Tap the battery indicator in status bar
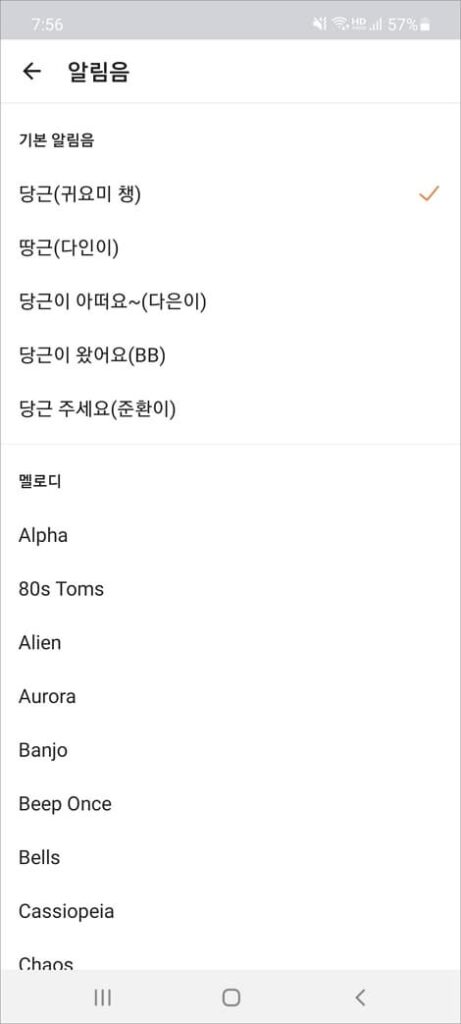Screen dimensions: 461x1024 coord(425,25)
